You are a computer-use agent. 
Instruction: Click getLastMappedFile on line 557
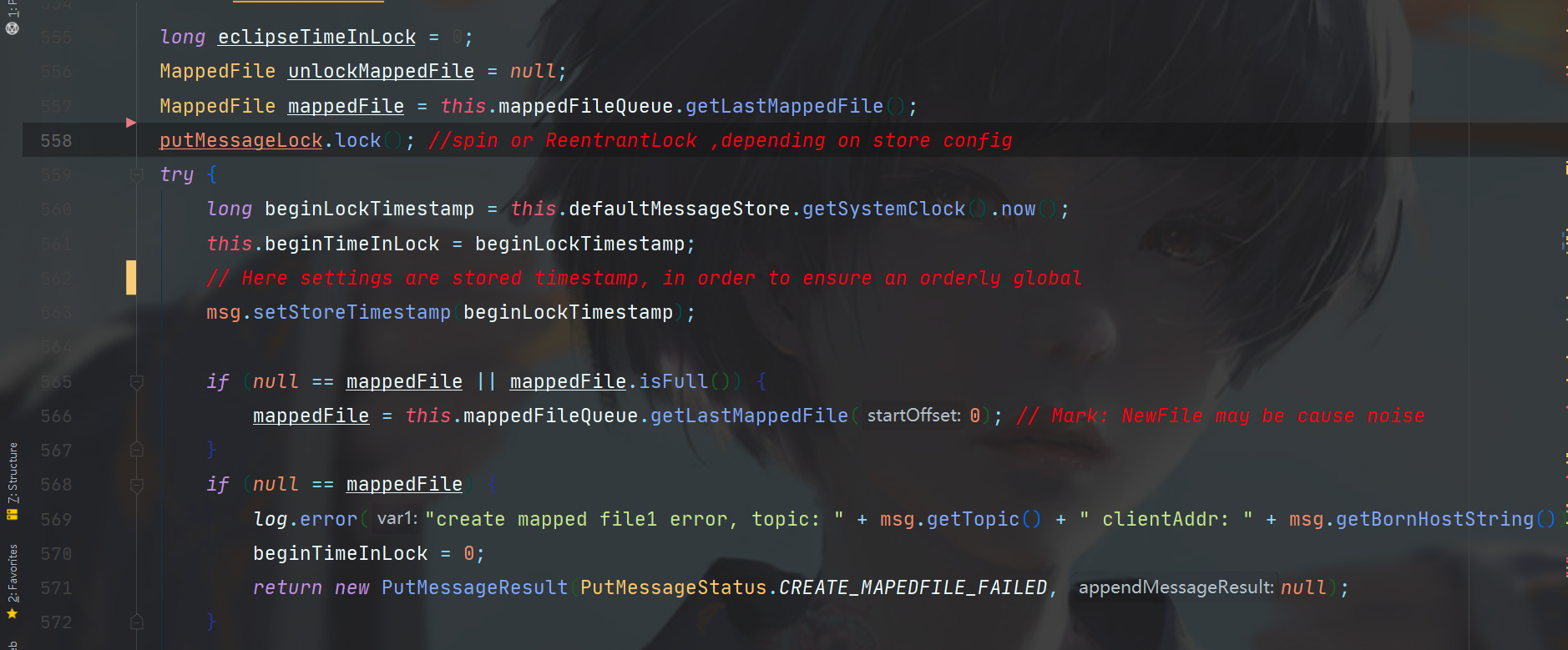(x=784, y=107)
